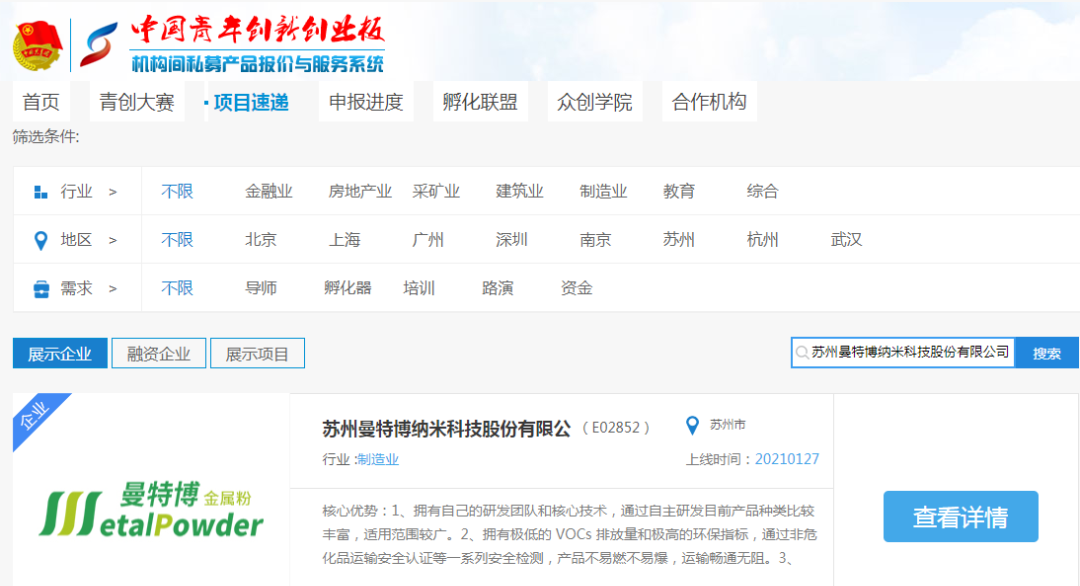Open the MetalPowder company logo image
Image resolution: width=1080 pixels, height=586 pixels.
[151, 510]
